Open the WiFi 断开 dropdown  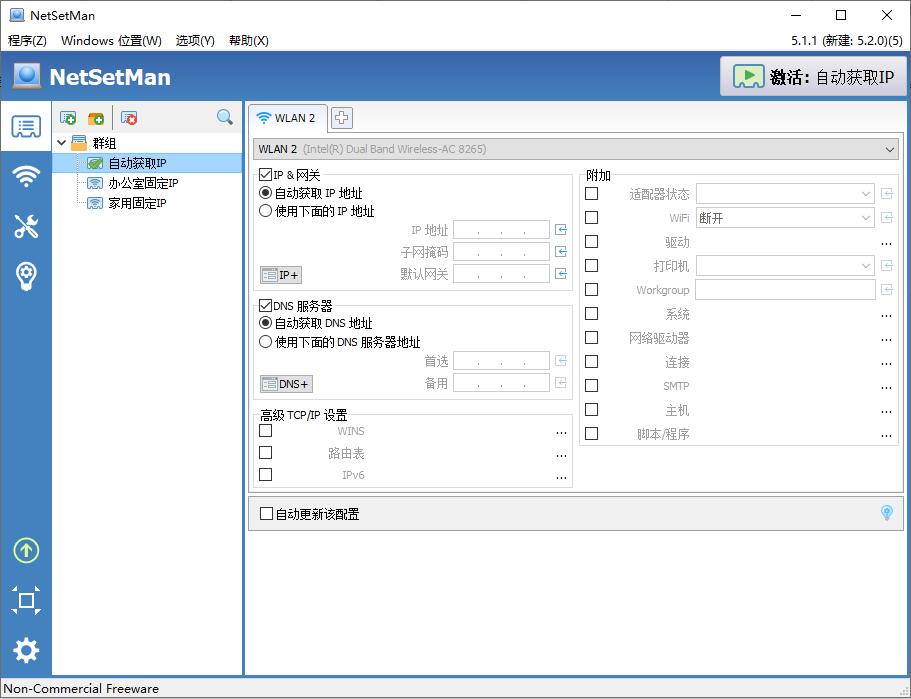coord(865,218)
